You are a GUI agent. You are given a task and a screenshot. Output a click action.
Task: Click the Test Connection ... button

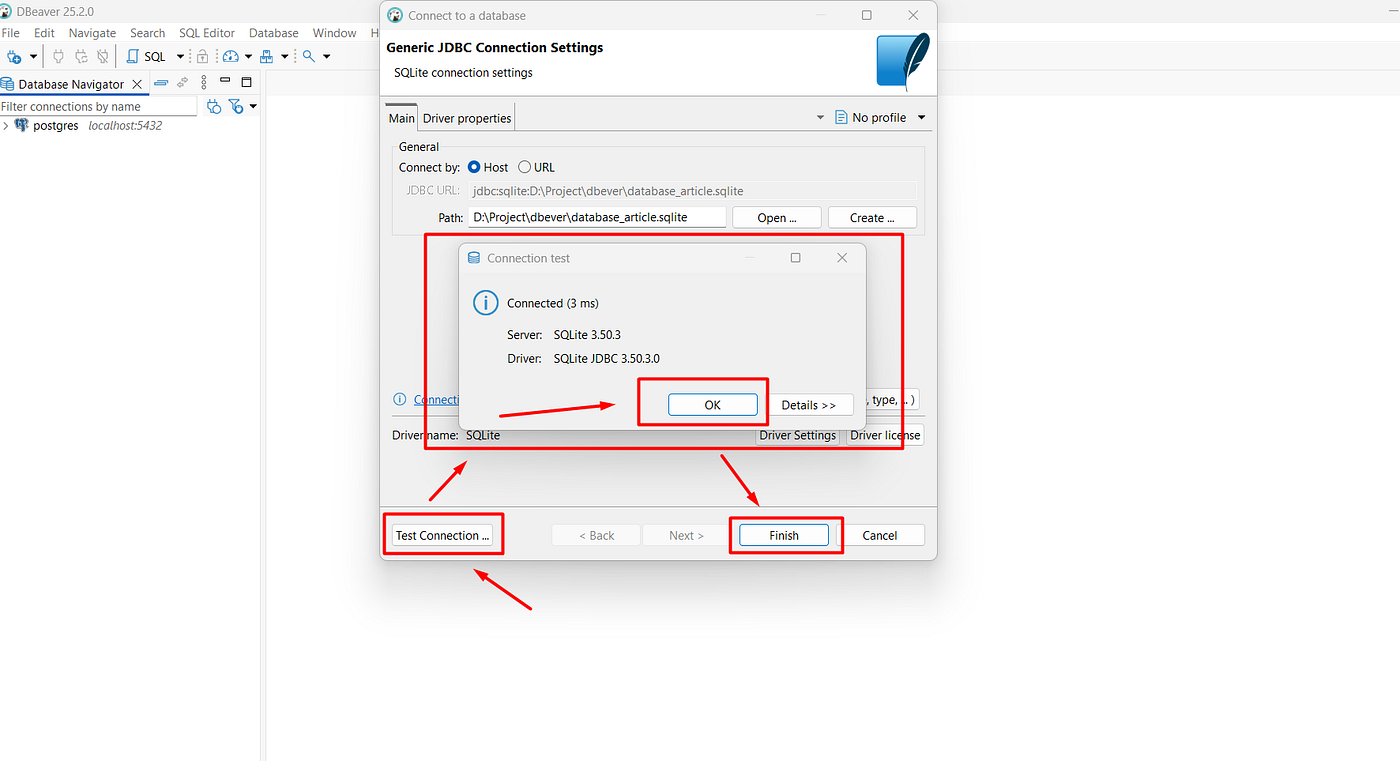[x=443, y=535]
